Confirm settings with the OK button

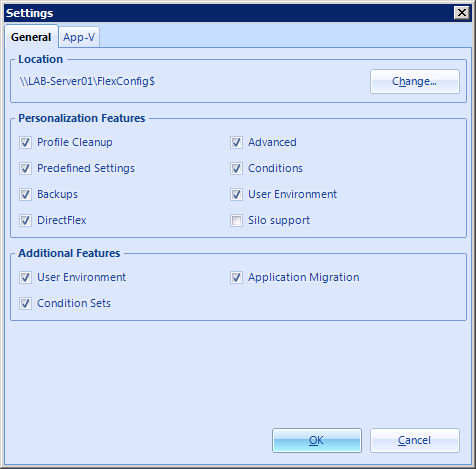[317, 440]
